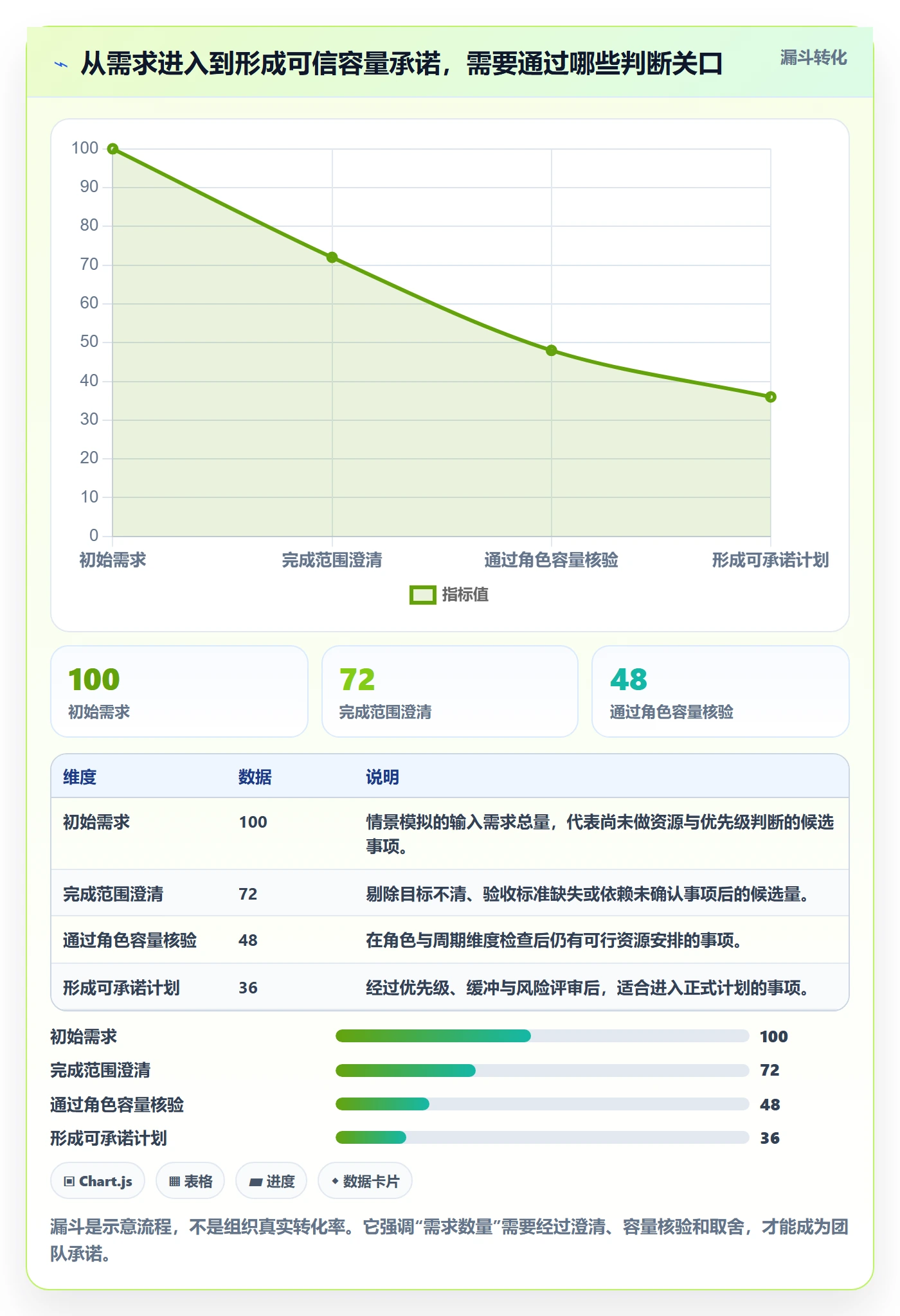900x1316 pixels.
Task: Select the 72 完成范围澄清 data card
Action: 450,691
